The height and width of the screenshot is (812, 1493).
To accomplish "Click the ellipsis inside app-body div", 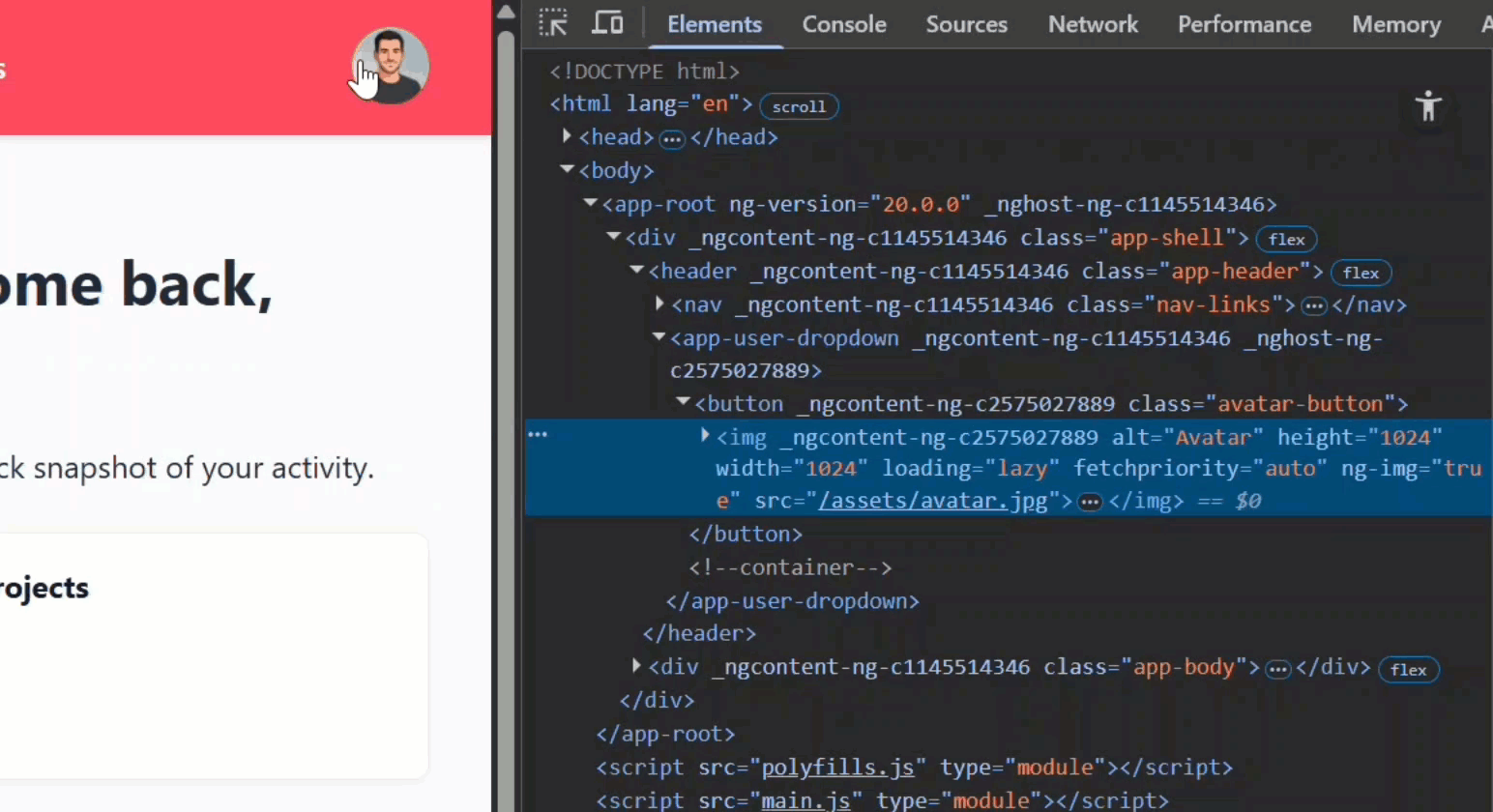I will pyautogui.click(x=1277, y=669).
